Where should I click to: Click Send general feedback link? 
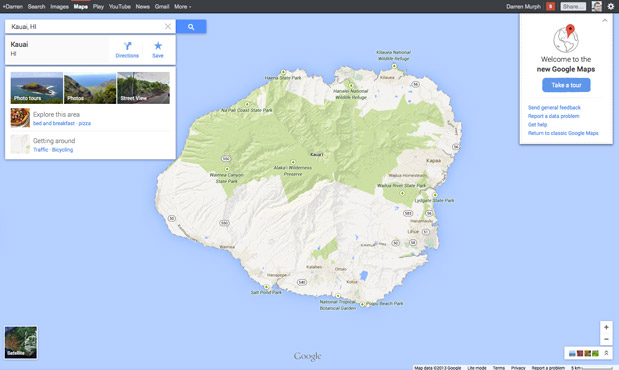[554, 107]
